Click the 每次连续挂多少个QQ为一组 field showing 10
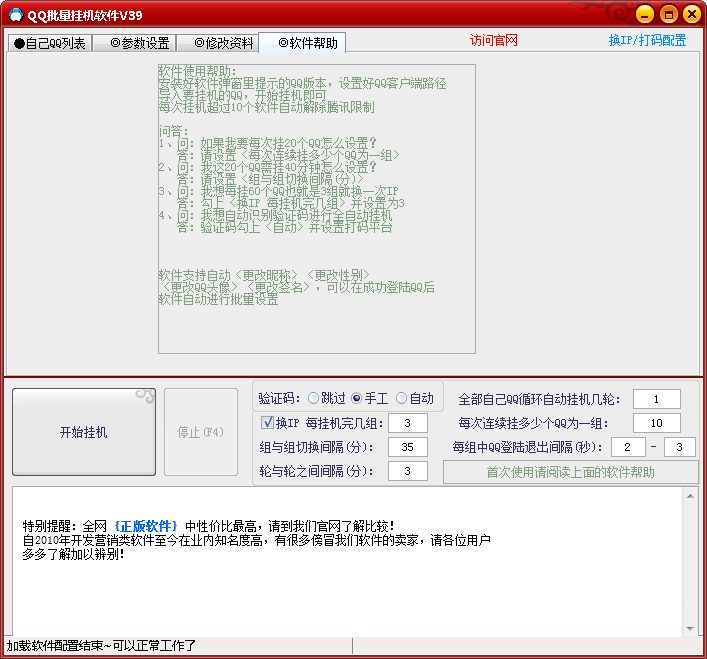Viewport: 707px width, 659px height. pos(656,423)
